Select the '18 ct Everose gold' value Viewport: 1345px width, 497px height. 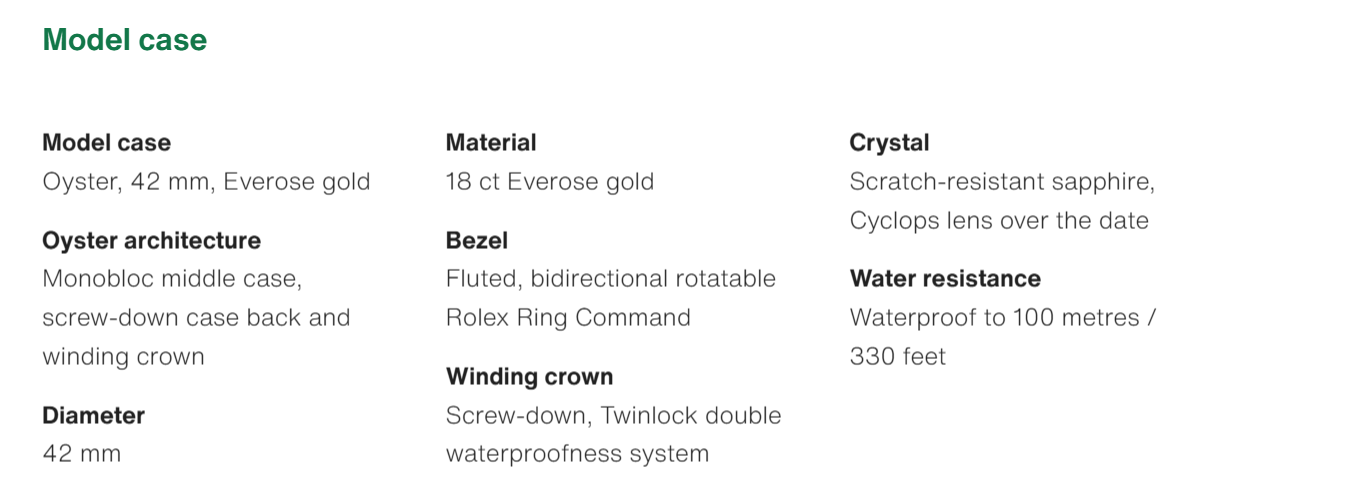pos(550,182)
